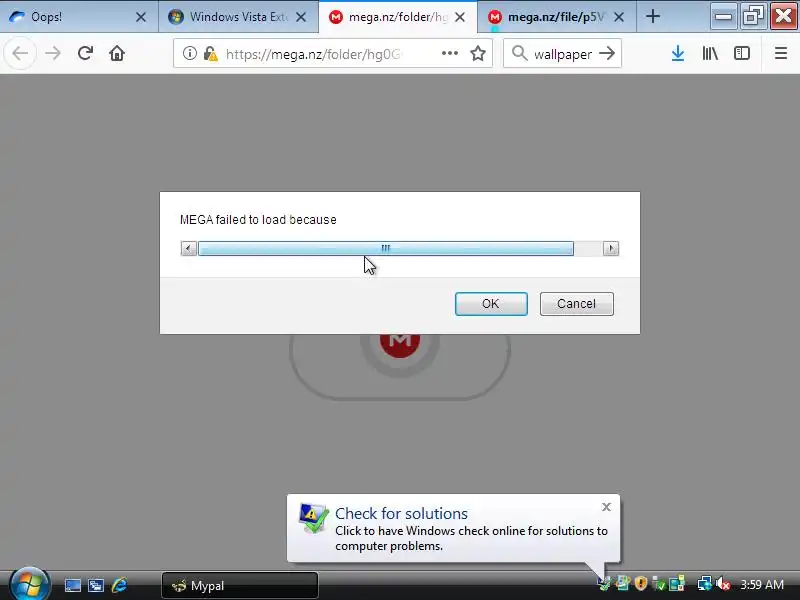Open the downloads panel arrow icon
This screenshot has height=600, width=800.
pos(678,53)
